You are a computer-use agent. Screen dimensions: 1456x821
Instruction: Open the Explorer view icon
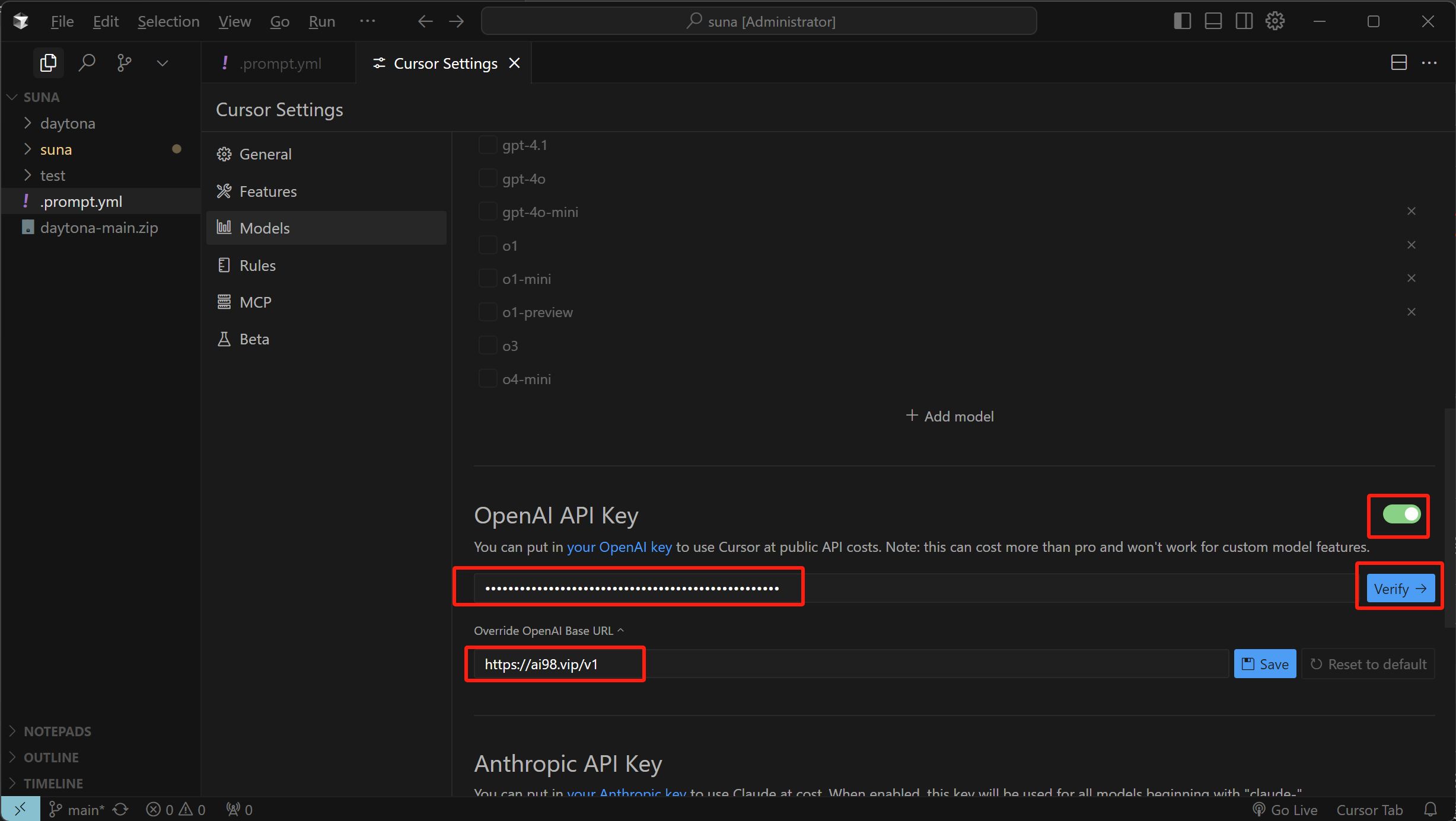(48, 62)
